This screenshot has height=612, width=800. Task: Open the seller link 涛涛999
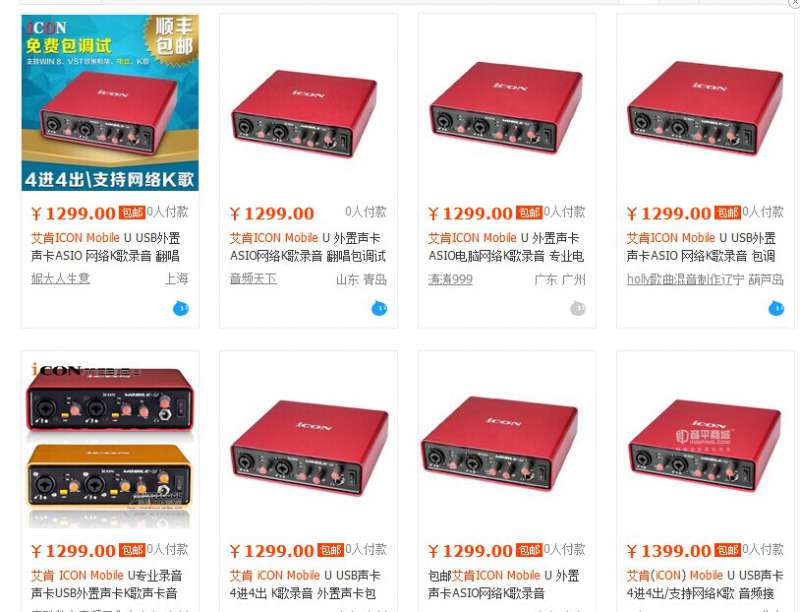[x=451, y=279]
